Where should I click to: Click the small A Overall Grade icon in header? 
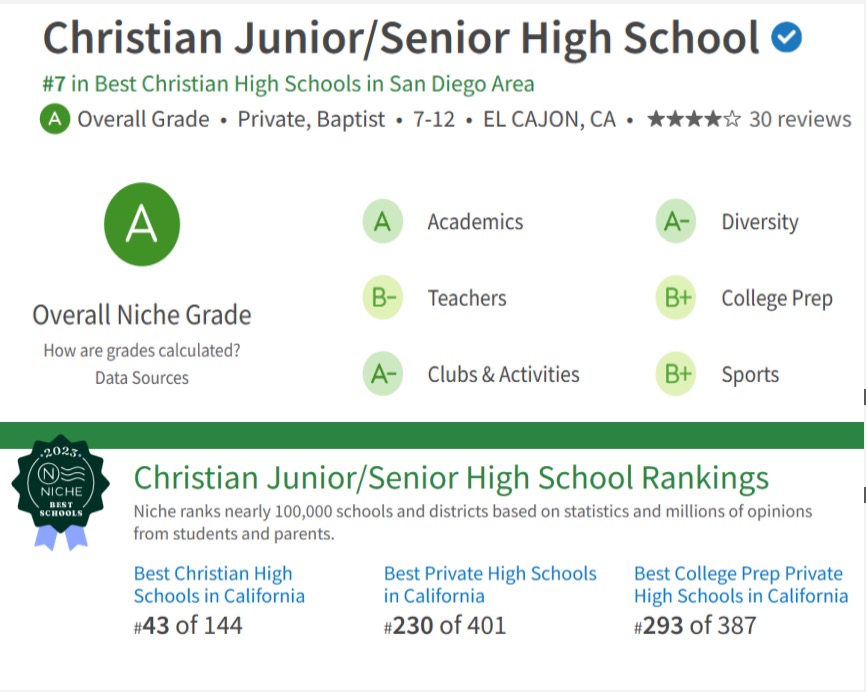(55, 119)
